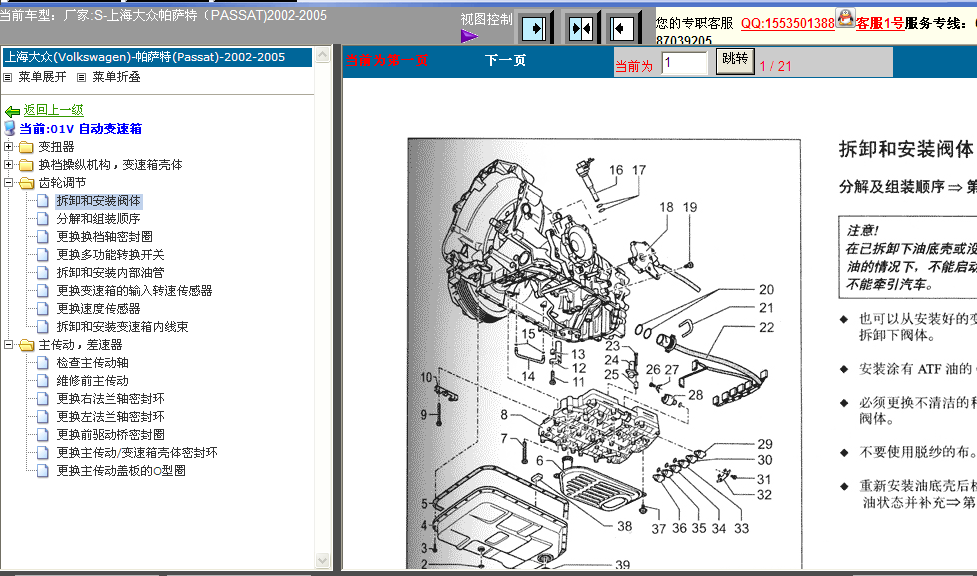977x576 pixels.
Task: Click the tree panel scrollbar down arrow
Action: tap(322, 560)
